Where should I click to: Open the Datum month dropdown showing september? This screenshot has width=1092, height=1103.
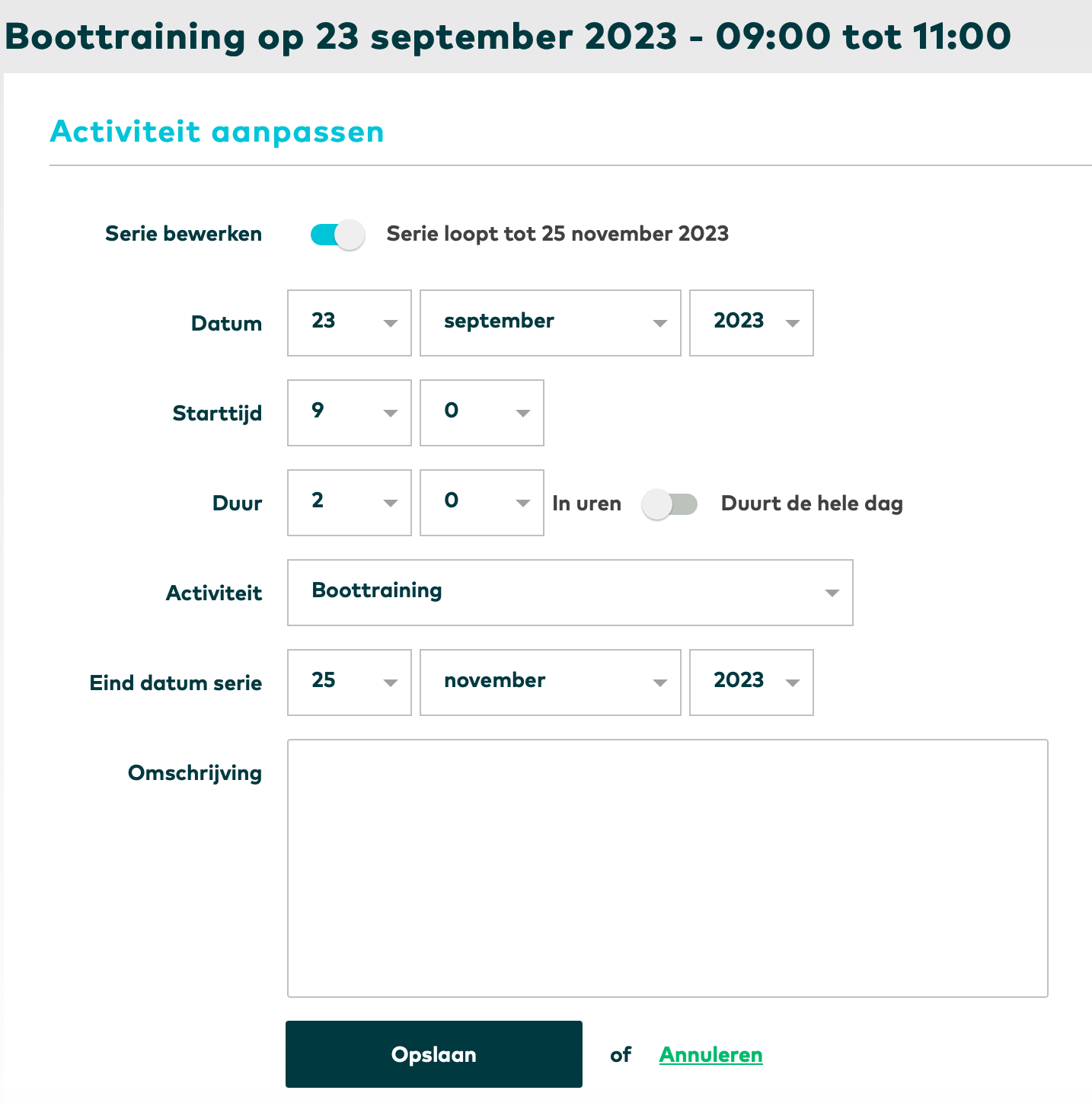tap(550, 323)
